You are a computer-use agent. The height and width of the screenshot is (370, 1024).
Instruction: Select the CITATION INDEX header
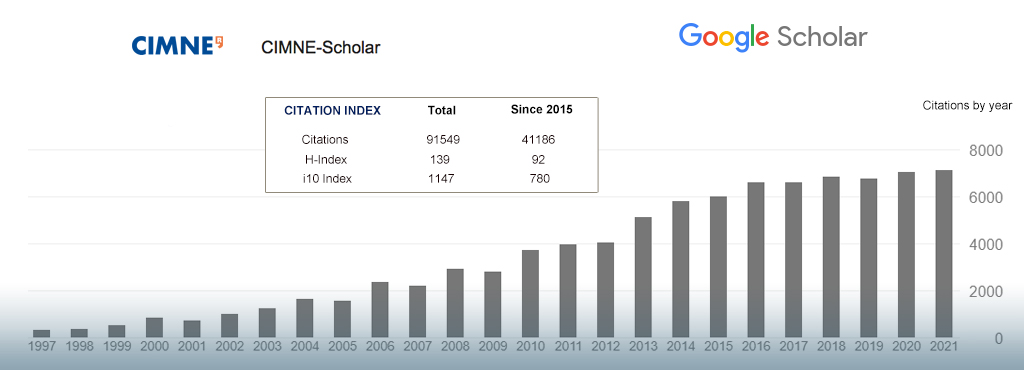coord(332,111)
